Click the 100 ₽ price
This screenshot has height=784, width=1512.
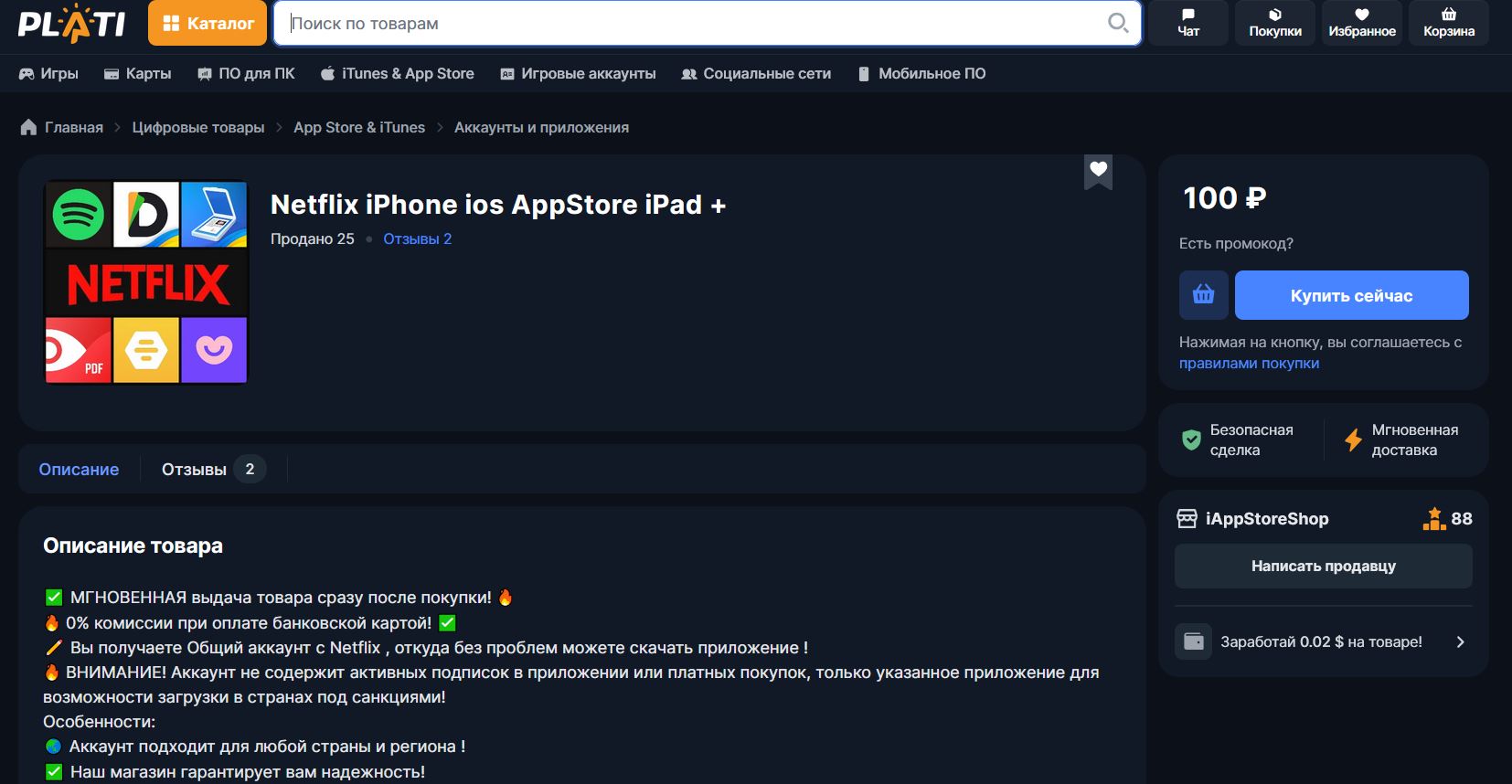tap(1224, 197)
